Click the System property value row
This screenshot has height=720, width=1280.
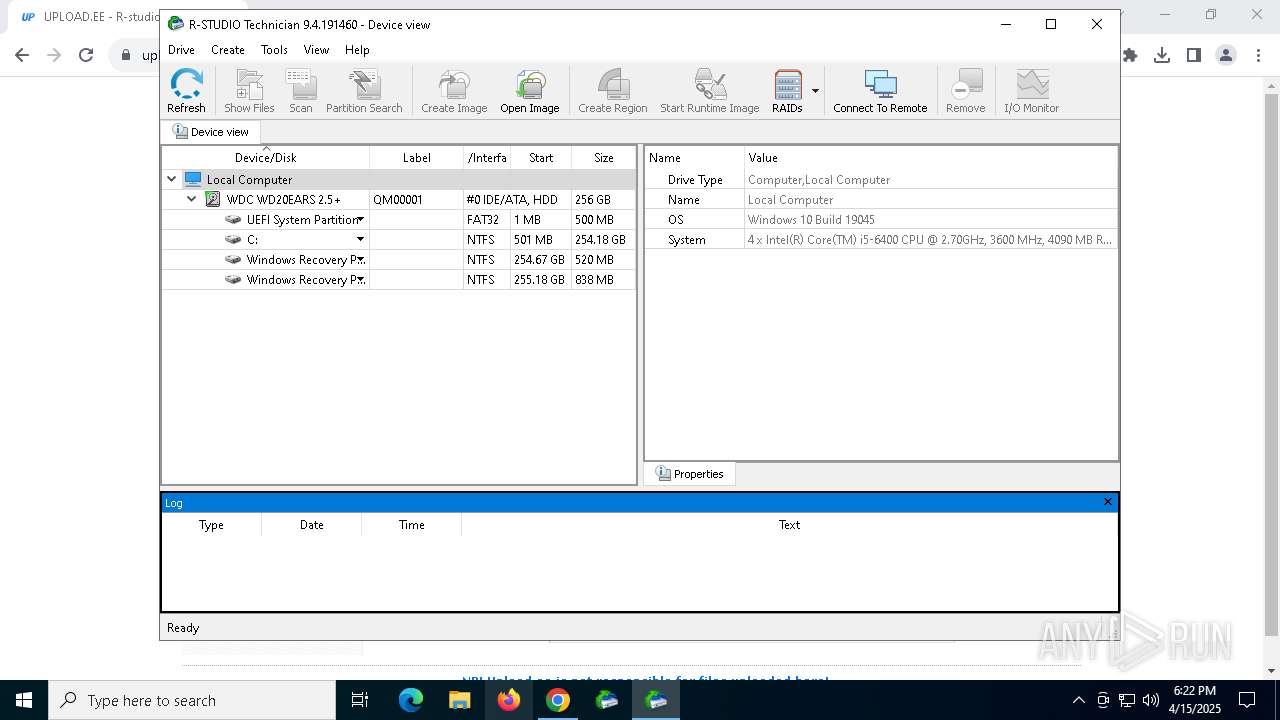click(x=930, y=240)
